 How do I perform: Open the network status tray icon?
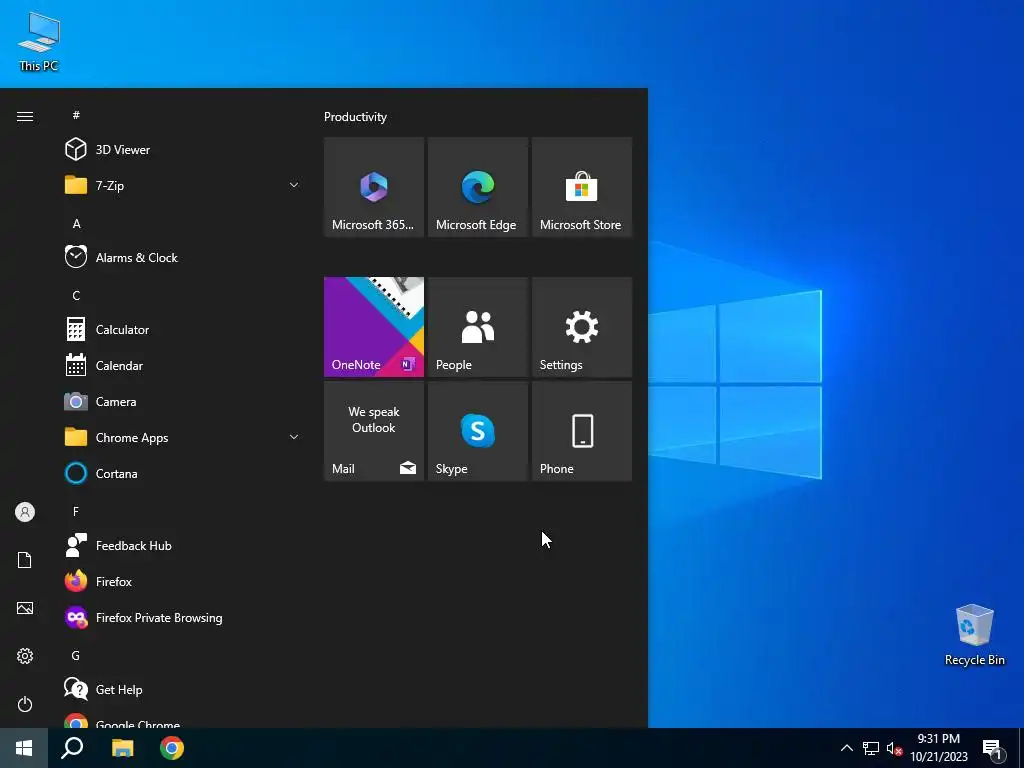point(871,748)
